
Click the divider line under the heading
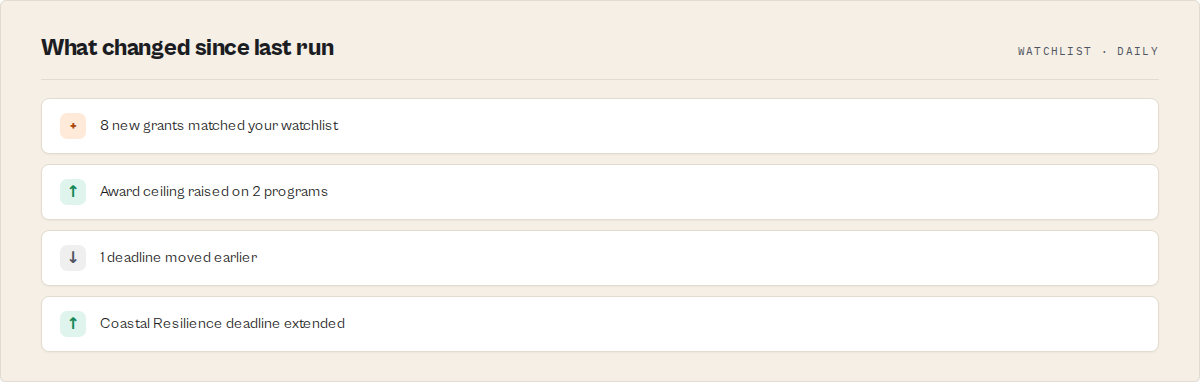pyautogui.click(x=600, y=79)
